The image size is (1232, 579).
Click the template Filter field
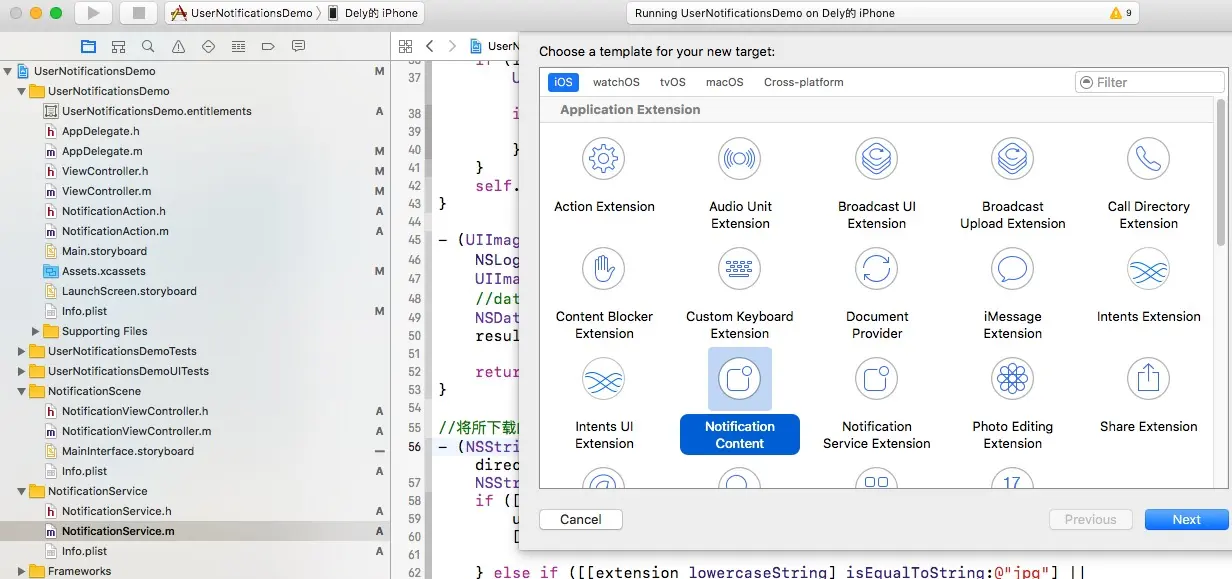click(x=1150, y=82)
